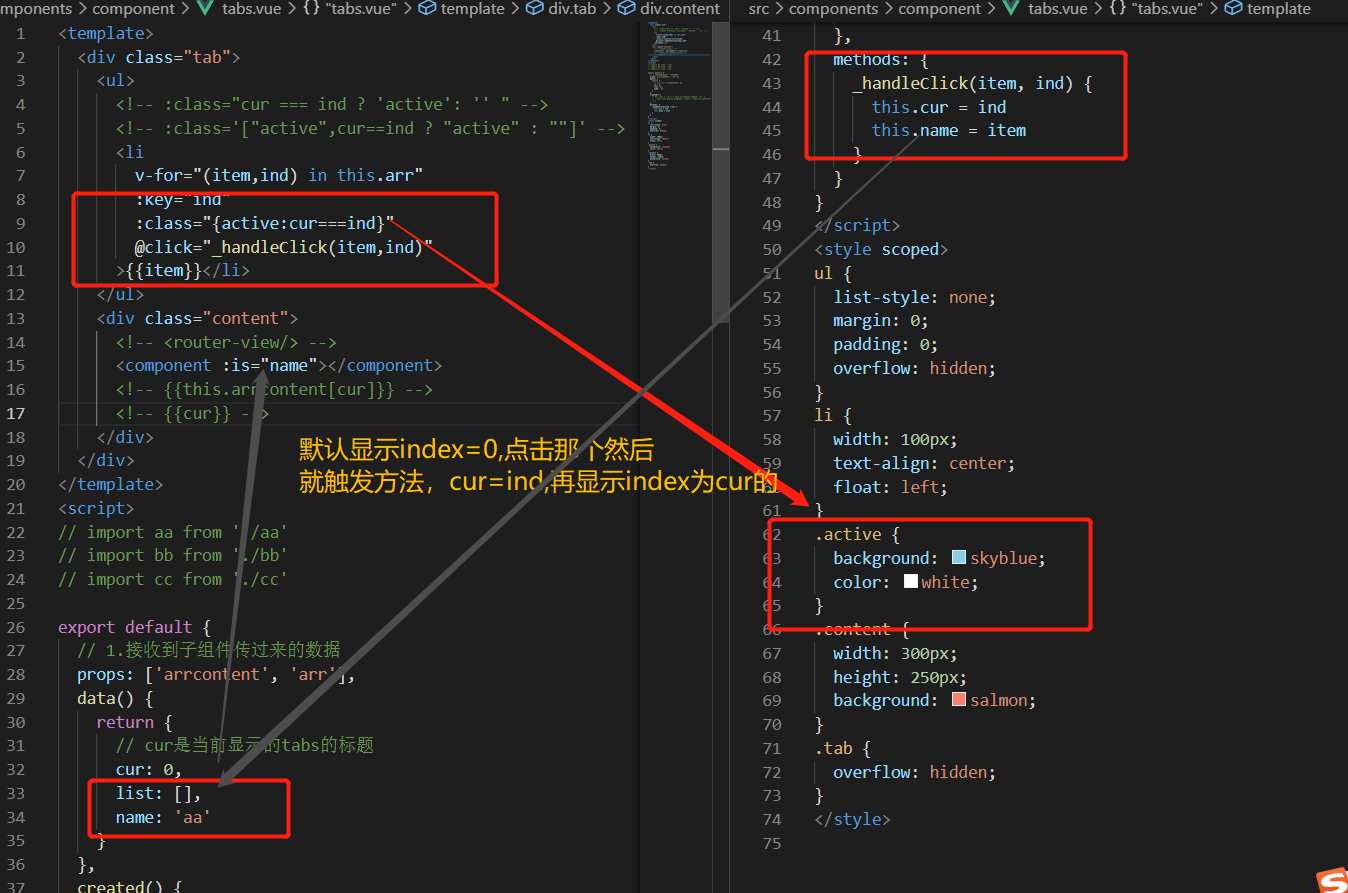Image resolution: width=1348 pixels, height=893 pixels.
Task: Click the '// import bb from' comment
Action: click(x=173, y=555)
